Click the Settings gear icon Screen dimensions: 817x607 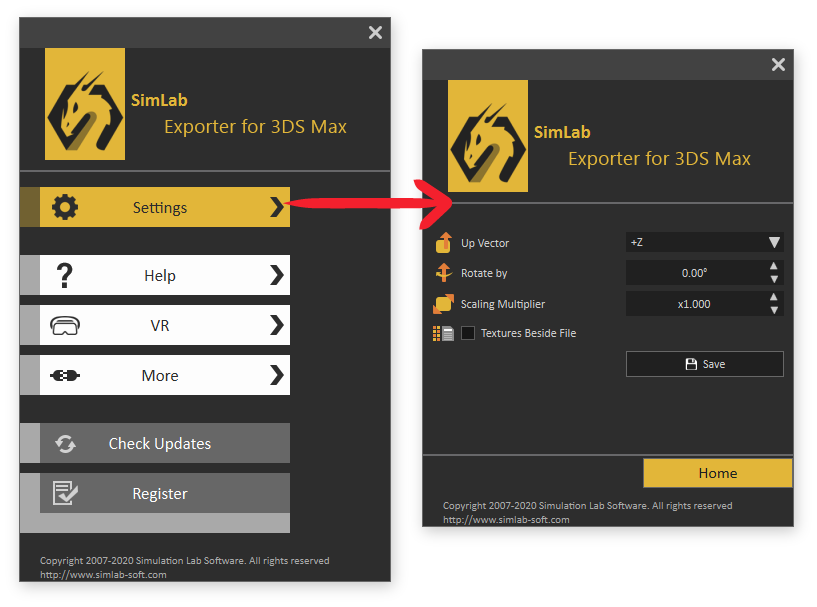click(x=65, y=207)
